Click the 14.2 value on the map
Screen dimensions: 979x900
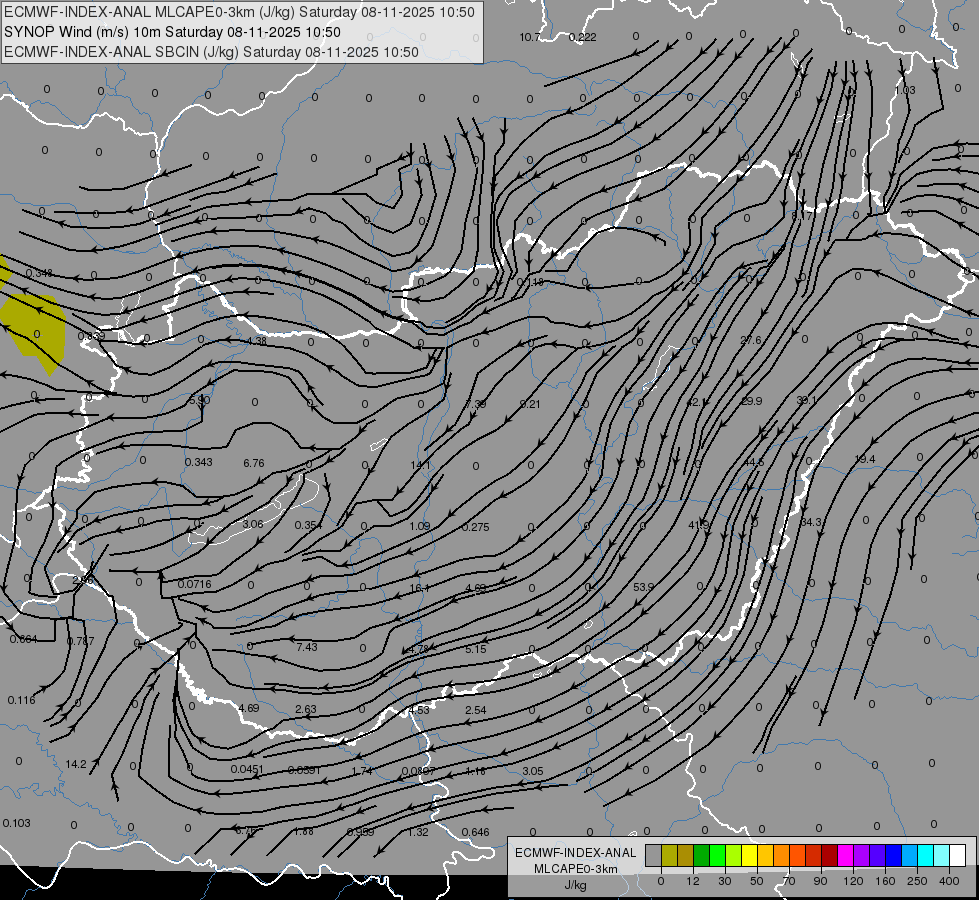76,764
